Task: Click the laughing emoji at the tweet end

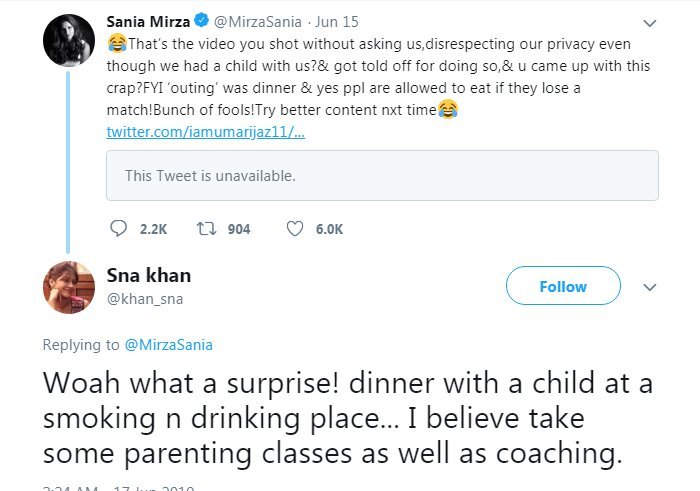Action: tap(448, 109)
